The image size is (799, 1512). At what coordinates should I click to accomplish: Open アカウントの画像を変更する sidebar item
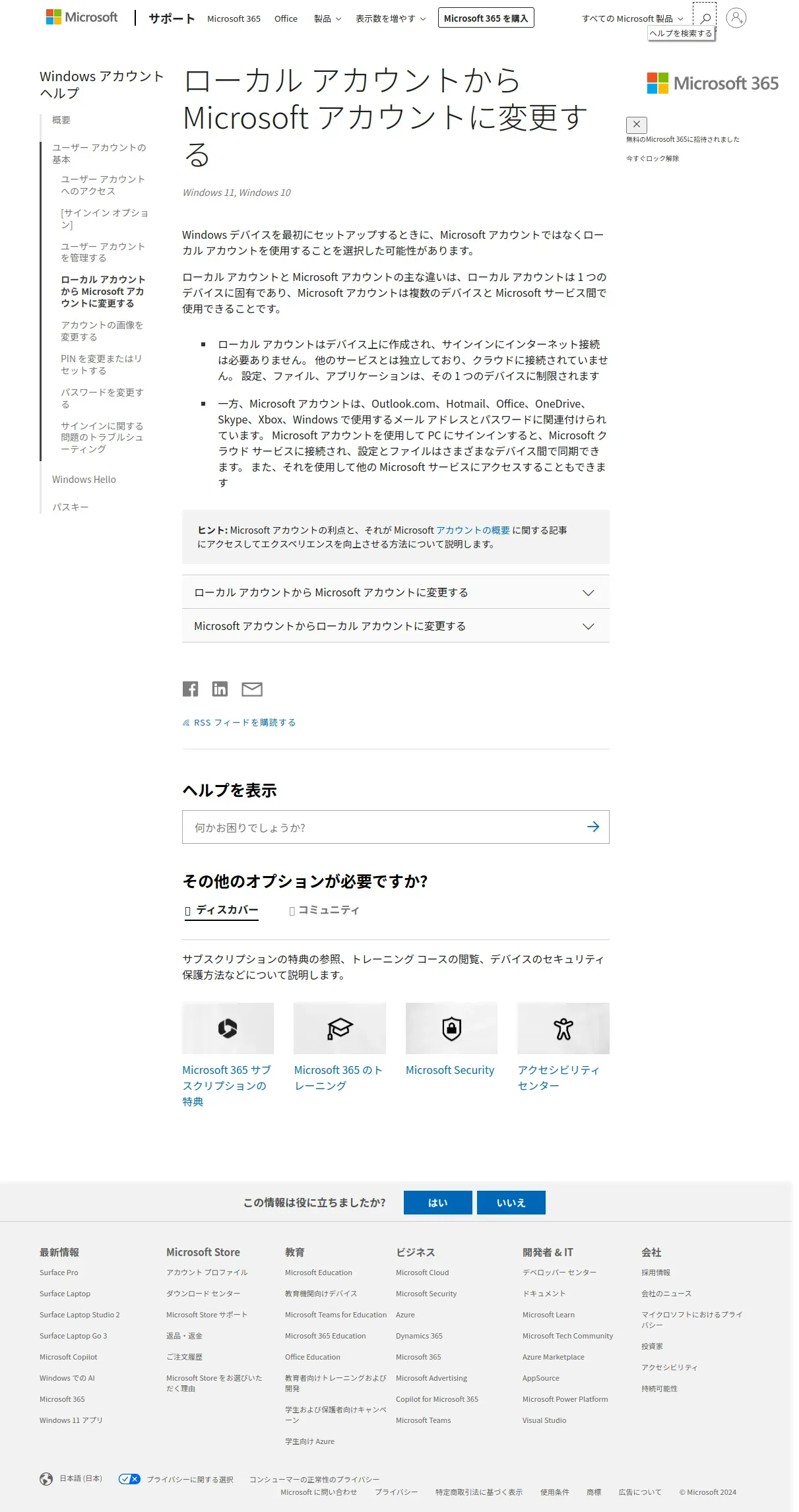(x=102, y=331)
